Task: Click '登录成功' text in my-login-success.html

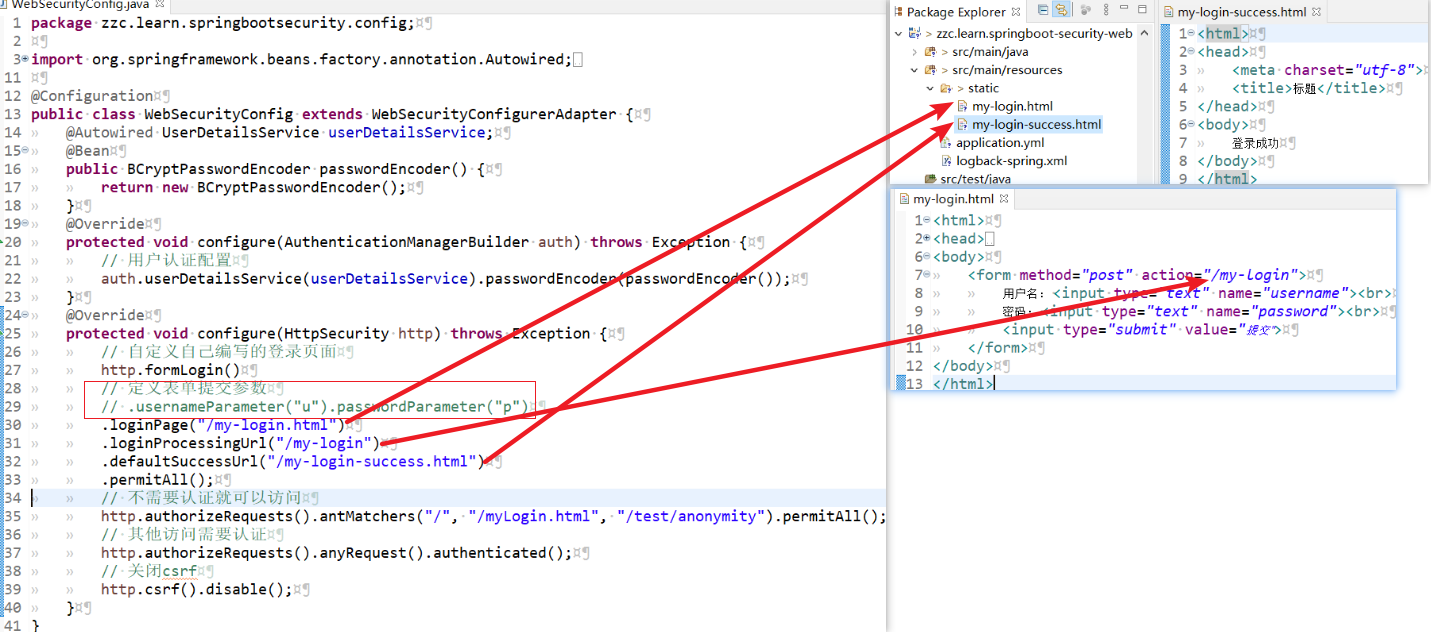Action: (x=1255, y=143)
